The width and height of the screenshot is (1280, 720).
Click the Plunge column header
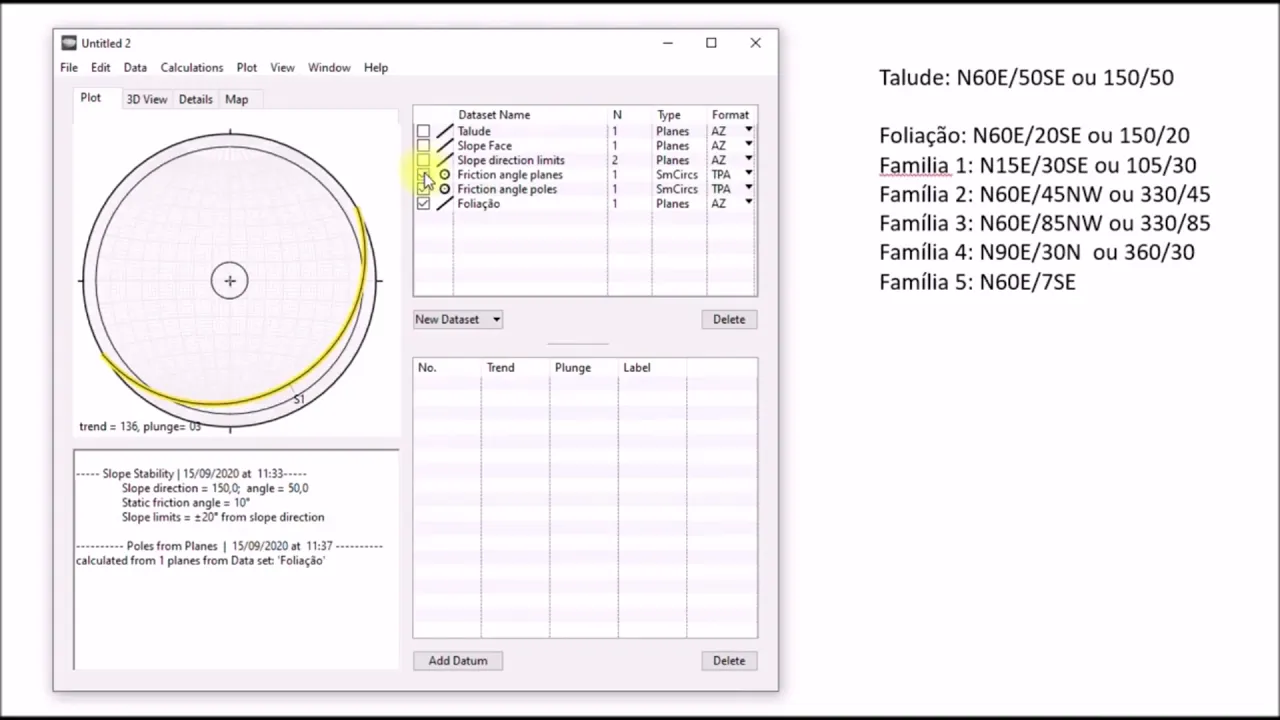[573, 368]
